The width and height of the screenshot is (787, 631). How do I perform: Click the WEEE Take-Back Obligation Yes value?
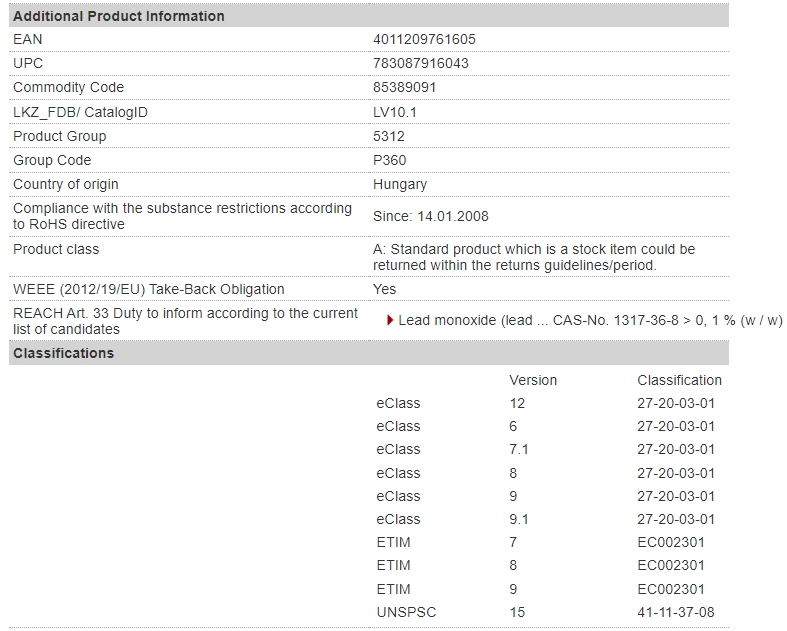(x=384, y=289)
